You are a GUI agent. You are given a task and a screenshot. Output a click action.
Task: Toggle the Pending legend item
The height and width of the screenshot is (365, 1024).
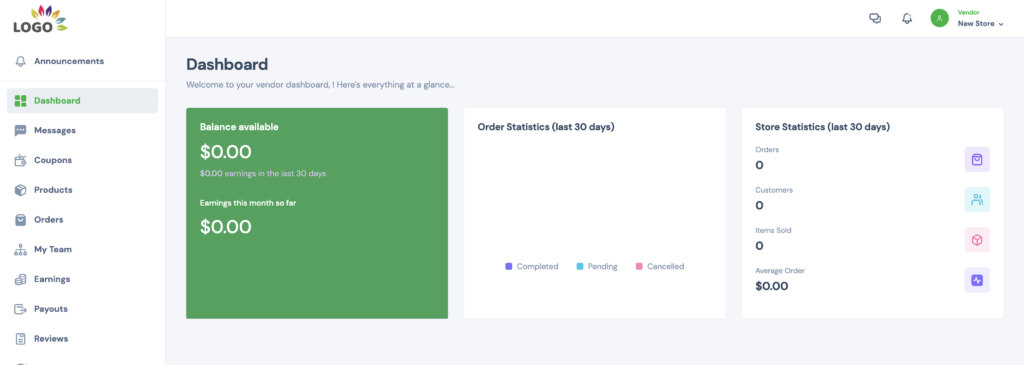[x=597, y=266]
